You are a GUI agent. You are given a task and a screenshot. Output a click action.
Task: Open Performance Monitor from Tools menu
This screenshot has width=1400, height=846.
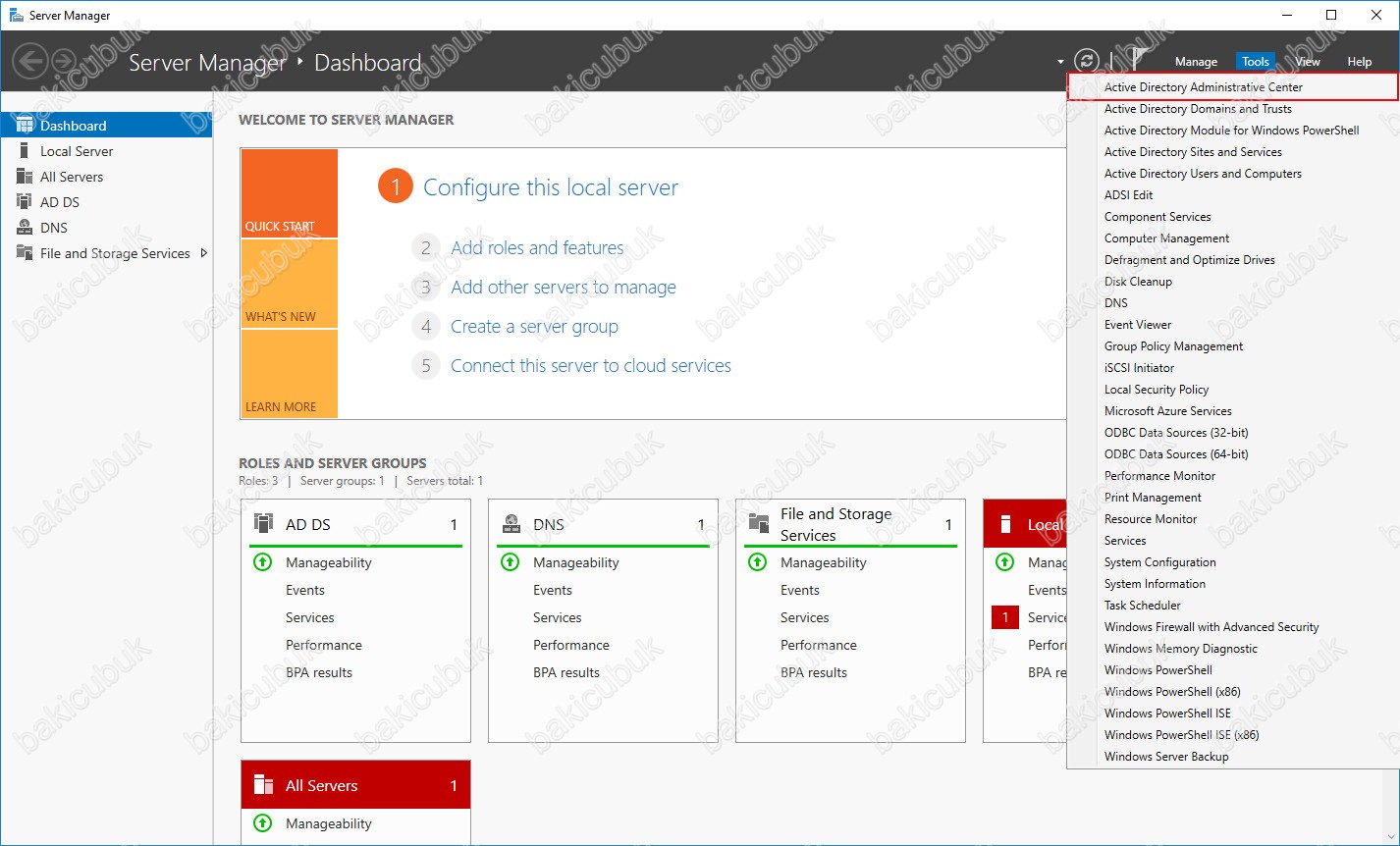(x=1159, y=476)
